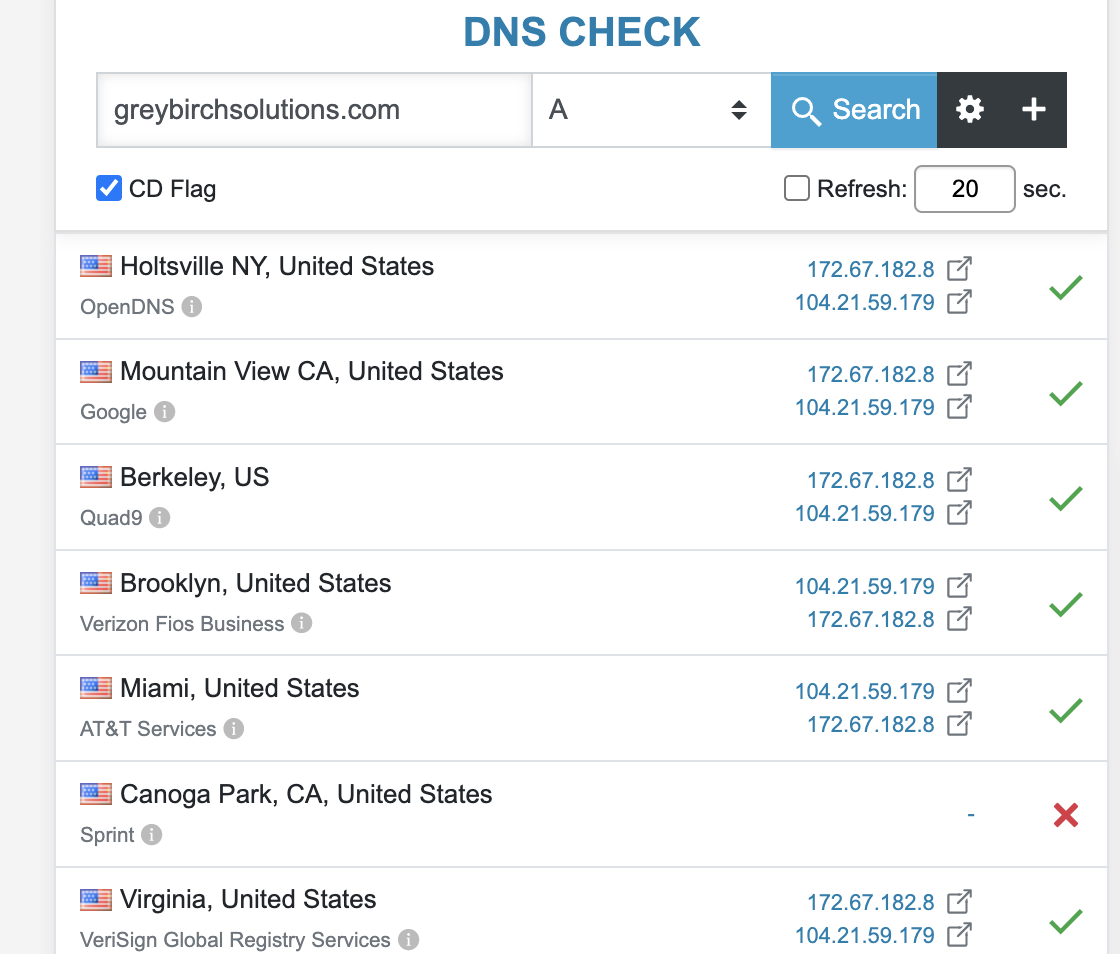This screenshot has width=1120, height=954.
Task: Click the OpenDNS info icon
Action: point(192,307)
